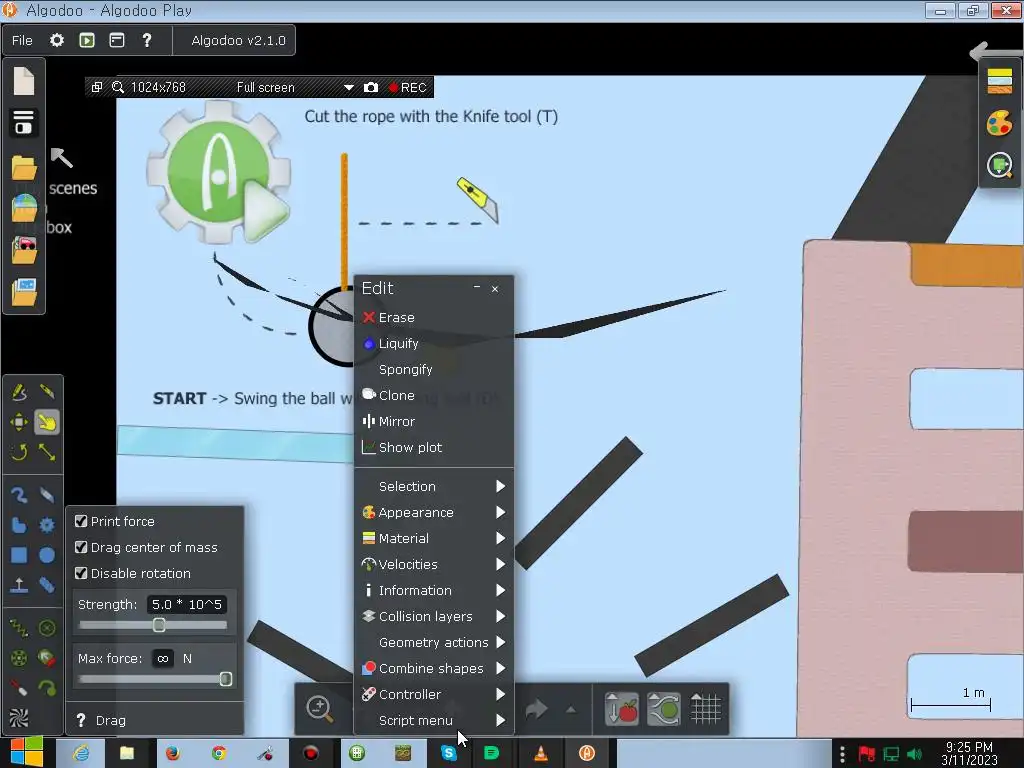Select the Plane tool

tap(19, 585)
